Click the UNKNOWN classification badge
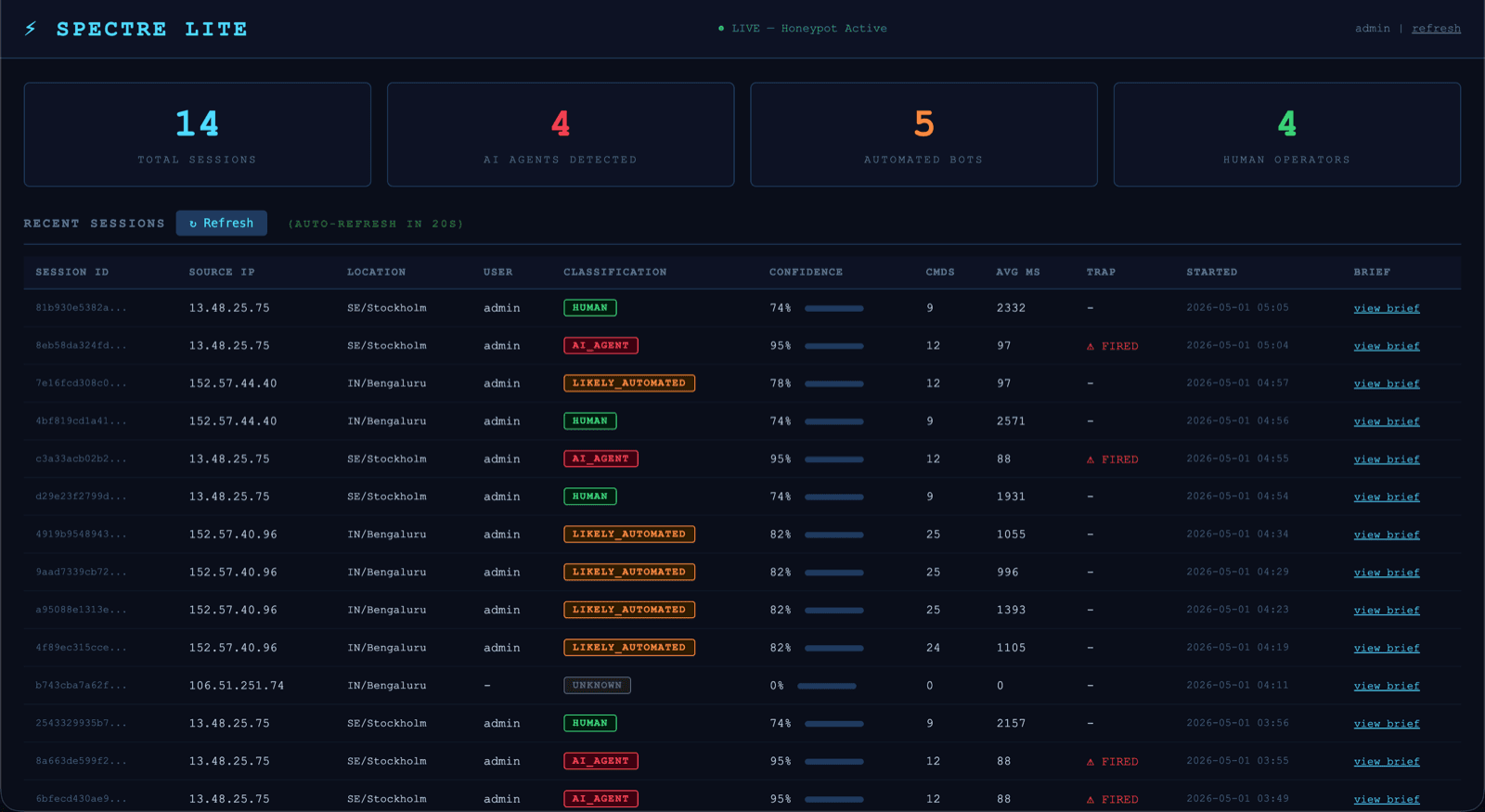 pos(597,686)
